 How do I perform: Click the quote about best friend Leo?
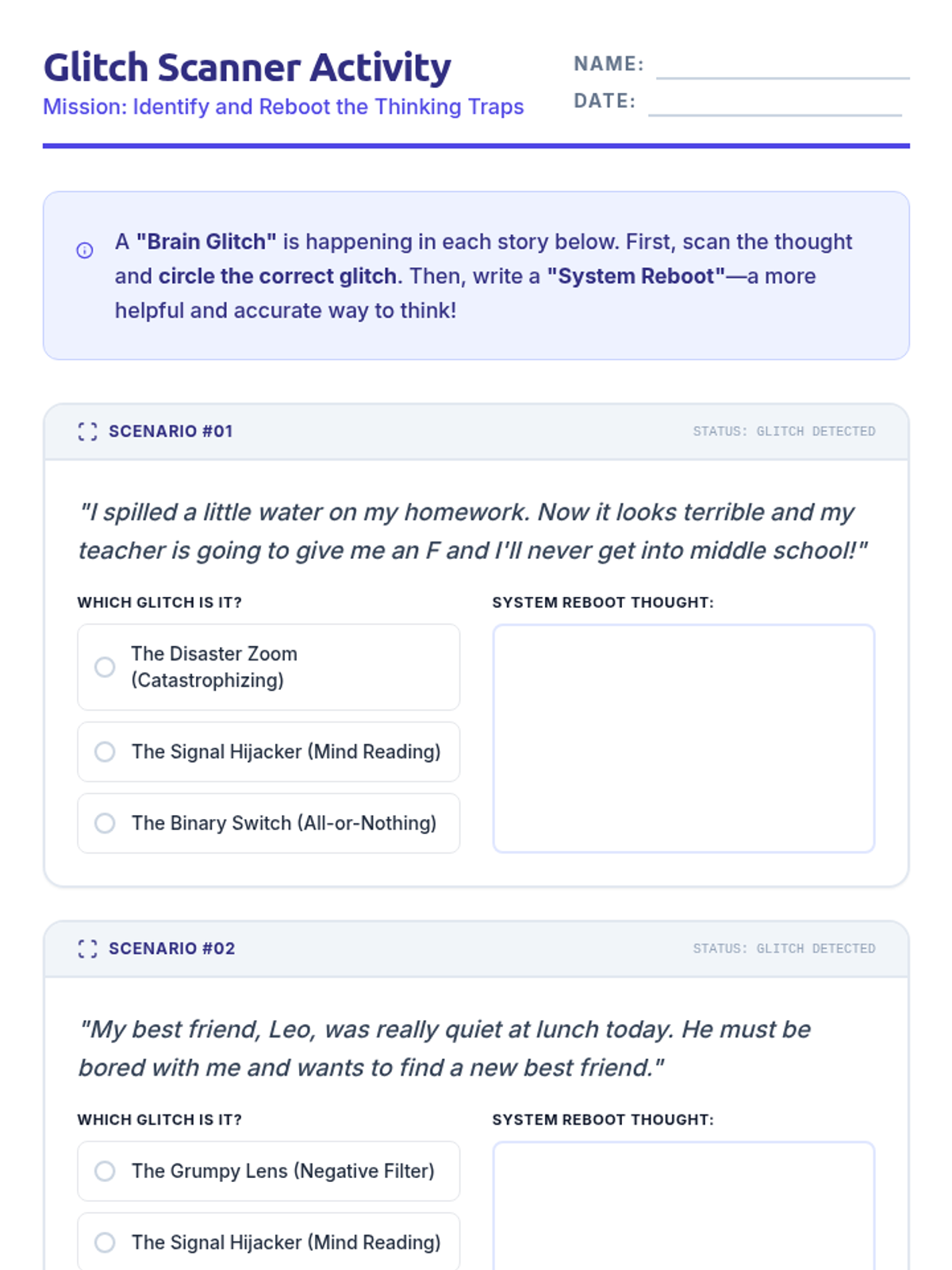[444, 1048]
